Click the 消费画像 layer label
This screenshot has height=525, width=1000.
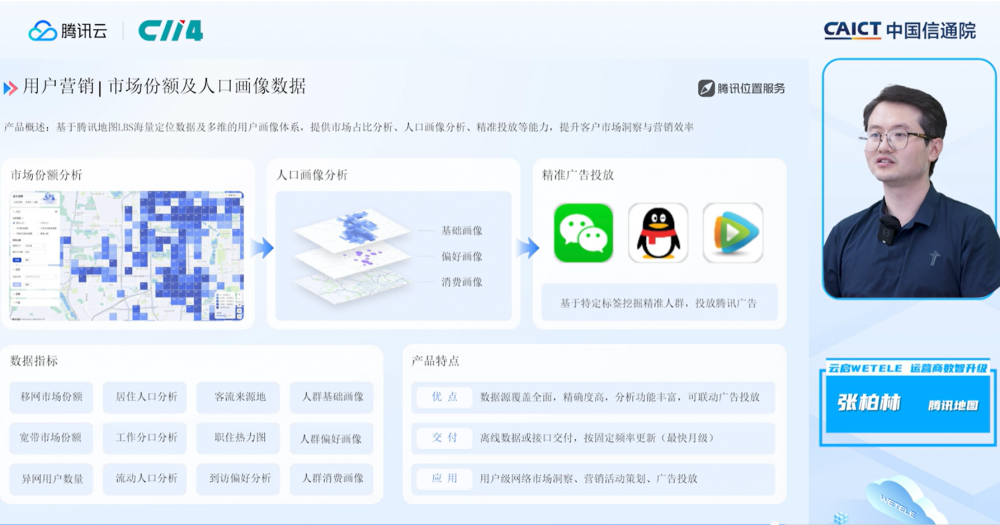point(462,282)
